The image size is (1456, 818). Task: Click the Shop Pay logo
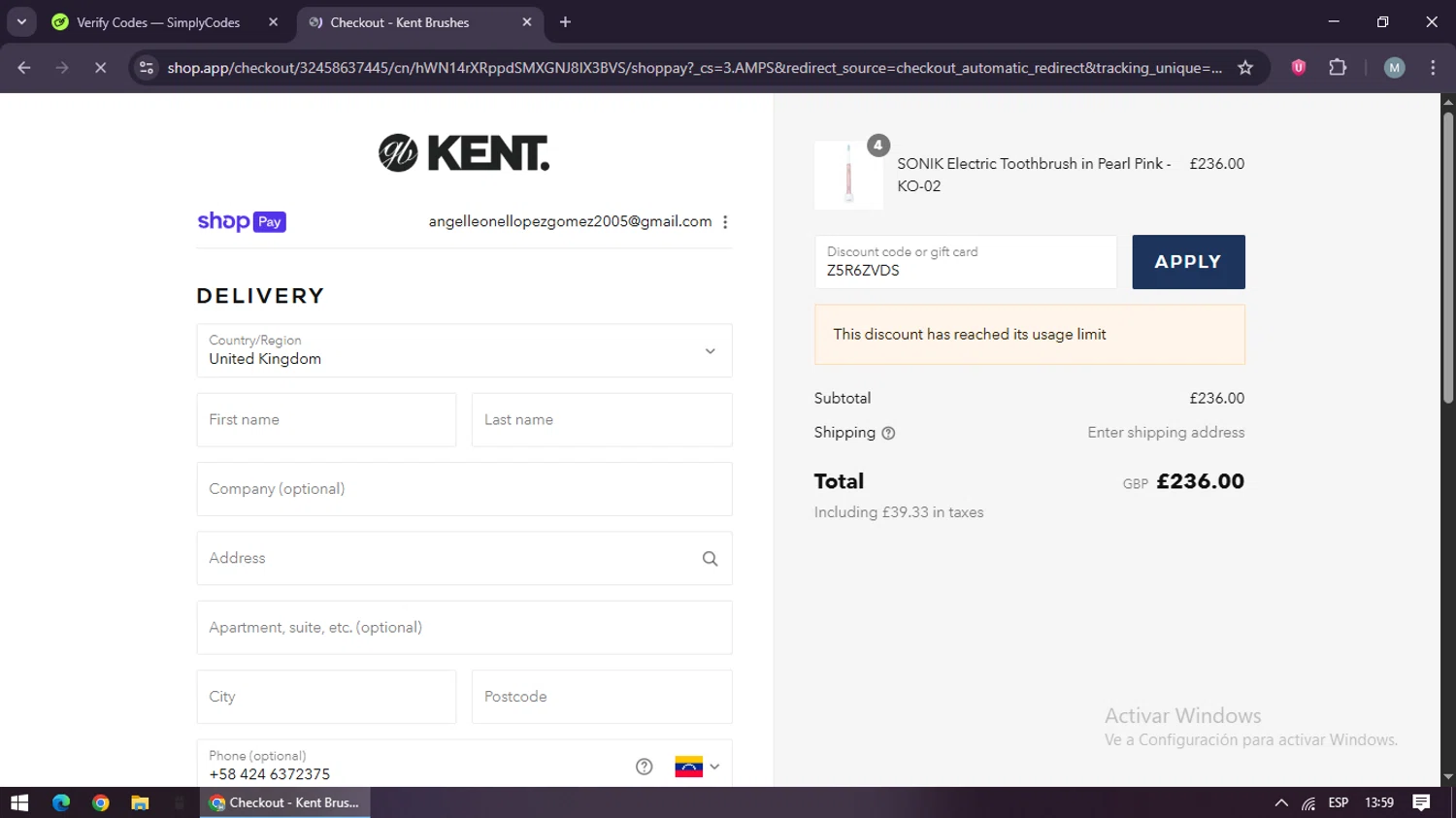[x=242, y=221]
